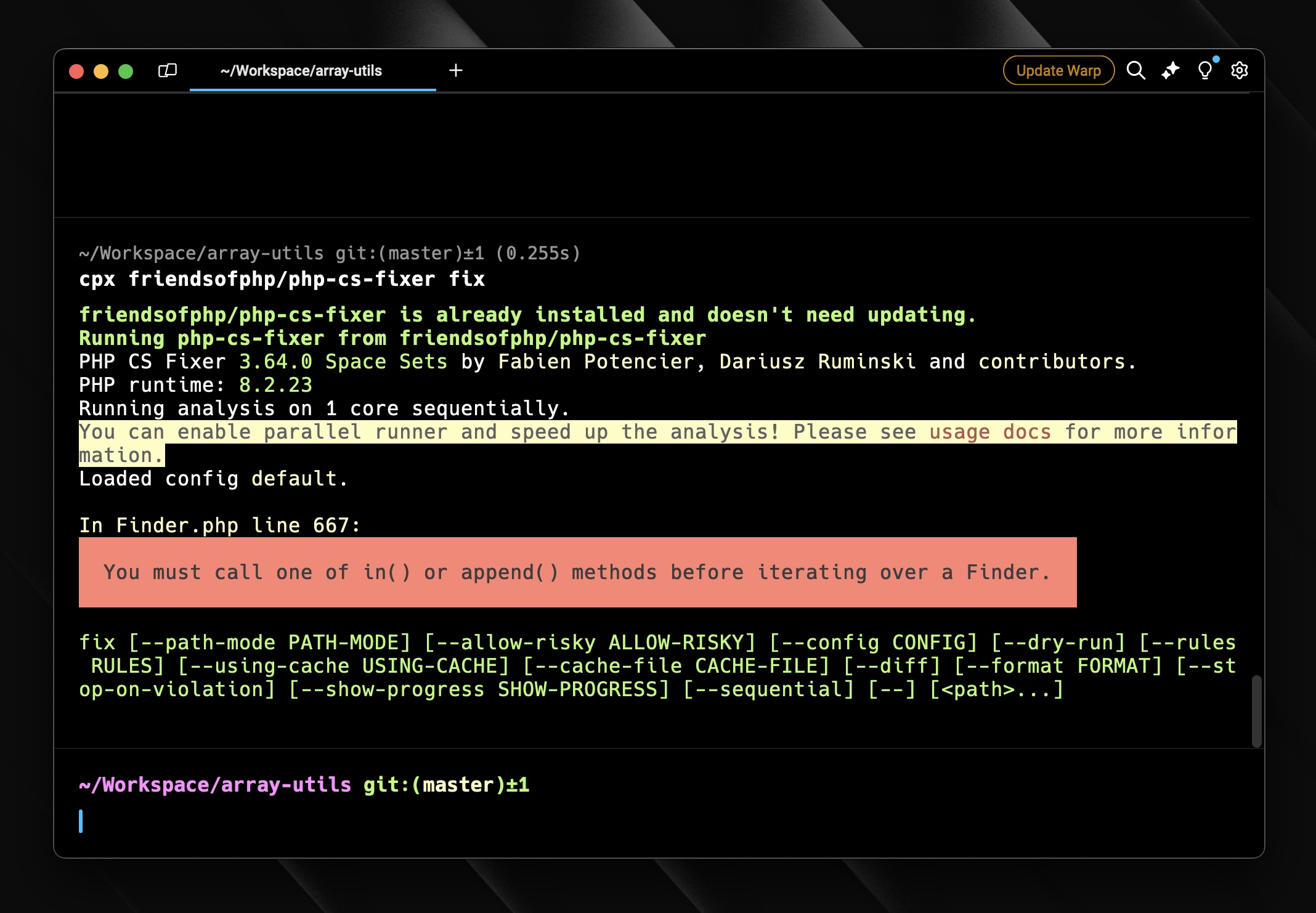Click the green zoom window button
Screen dimensions: 1316x913
(126, 71)
